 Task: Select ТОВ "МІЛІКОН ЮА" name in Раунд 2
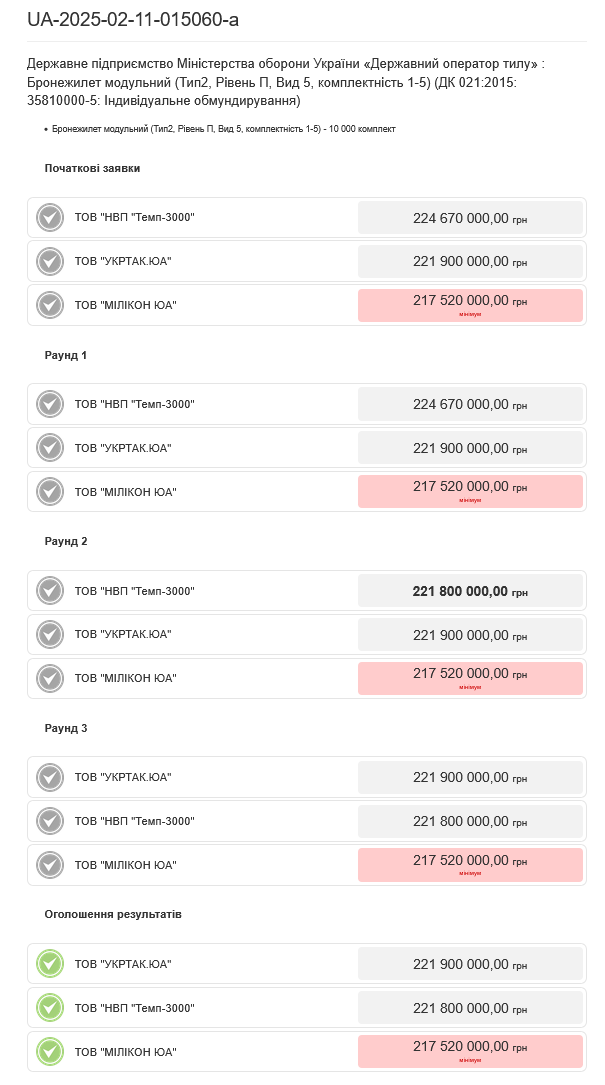point(125,678)
